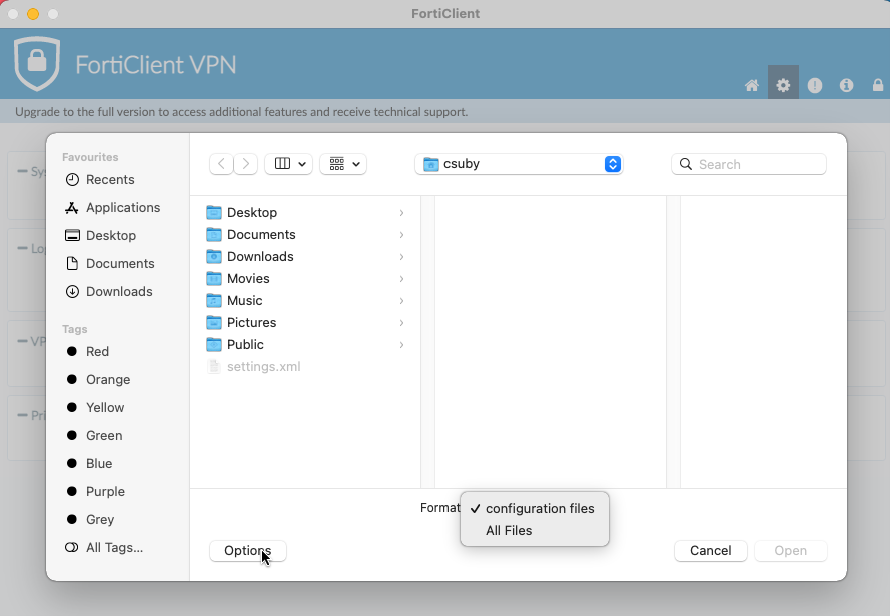The width and height of the screenshot is (890, 616).
Task: Click the FortiClient shield logo
Action: coord(37,64)
